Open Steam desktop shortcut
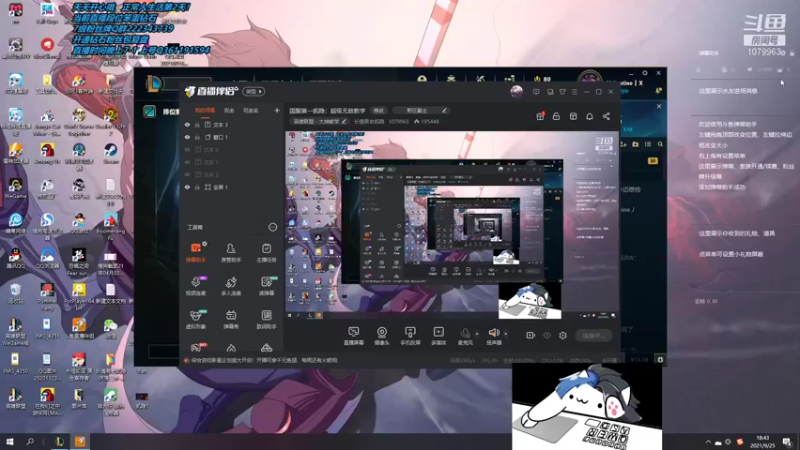 click(x=111, y=153)
